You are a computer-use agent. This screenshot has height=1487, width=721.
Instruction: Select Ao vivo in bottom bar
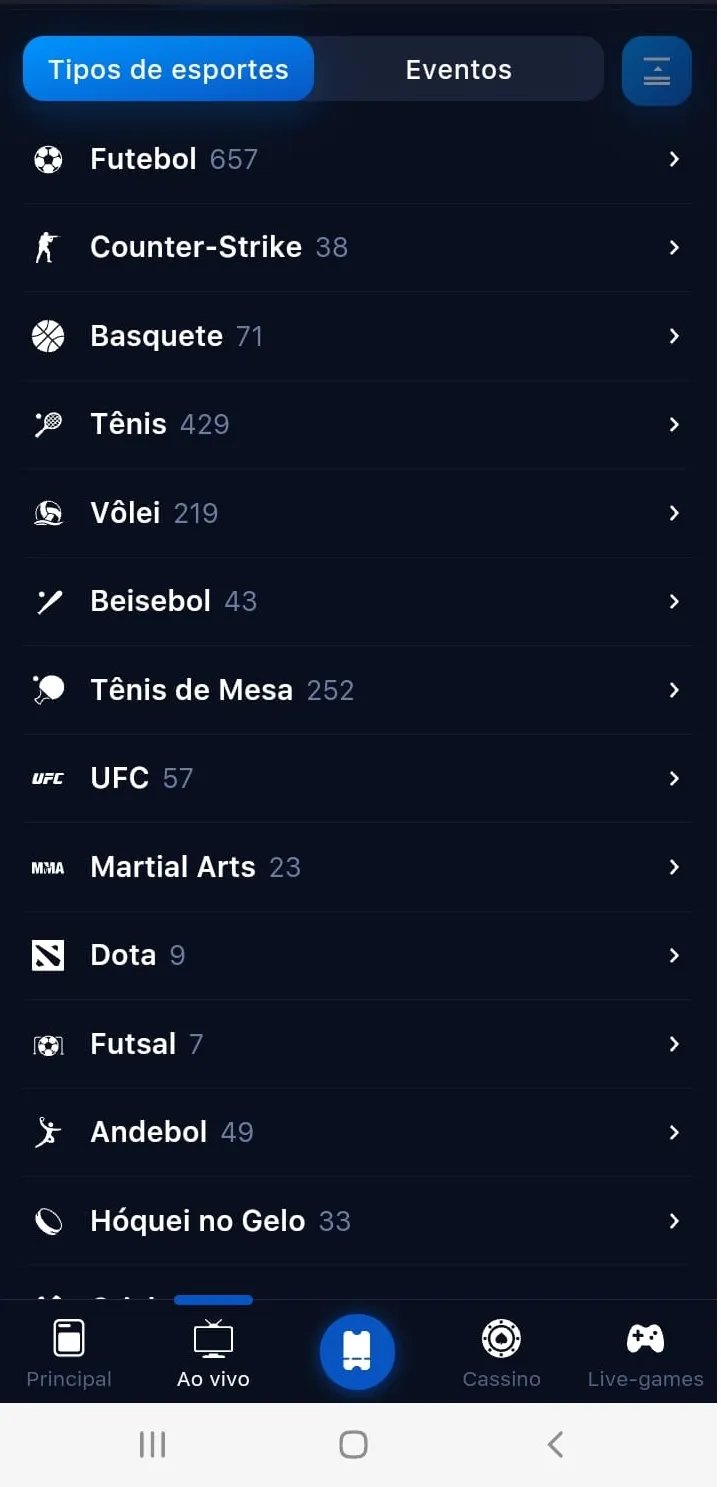point(213,1354)
